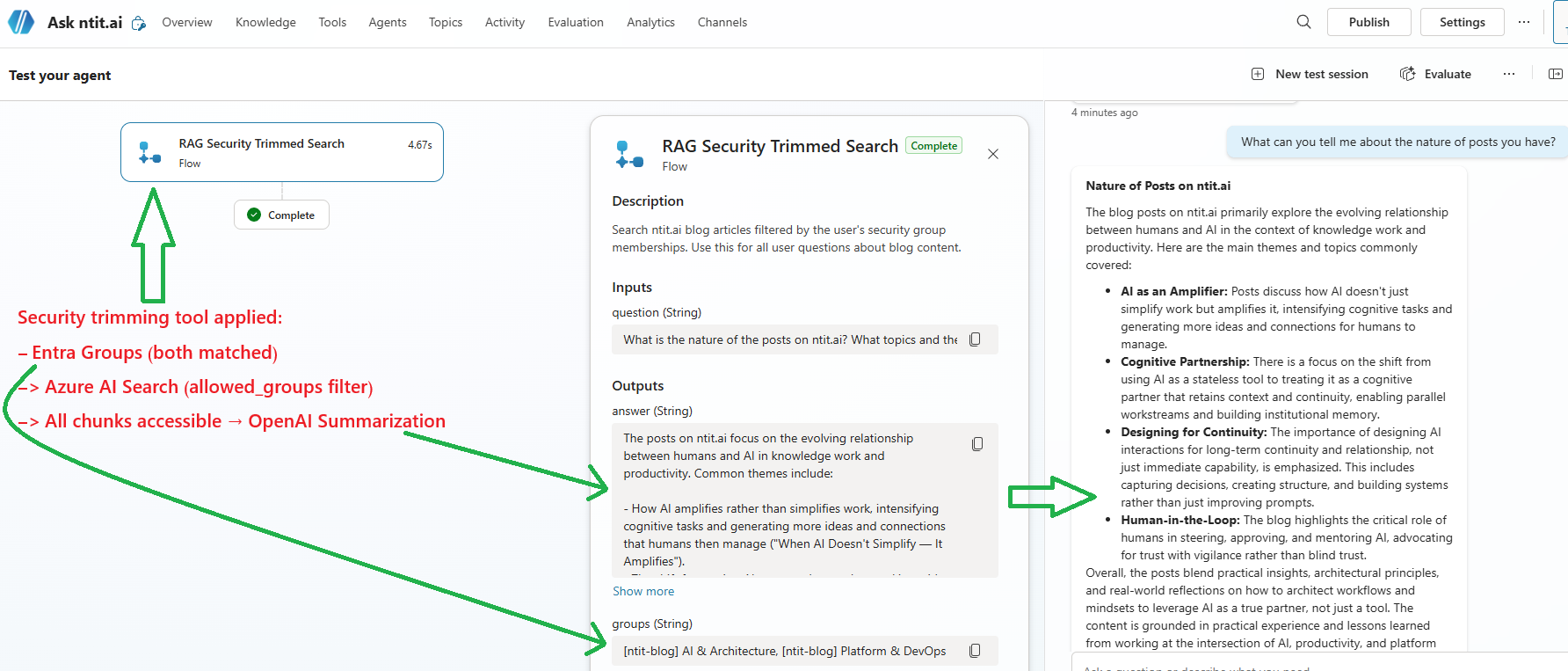Screen dimensions: 1568x671
Task: Click the Copilot Studio logo icon
Action: click(x=21, y=22)
